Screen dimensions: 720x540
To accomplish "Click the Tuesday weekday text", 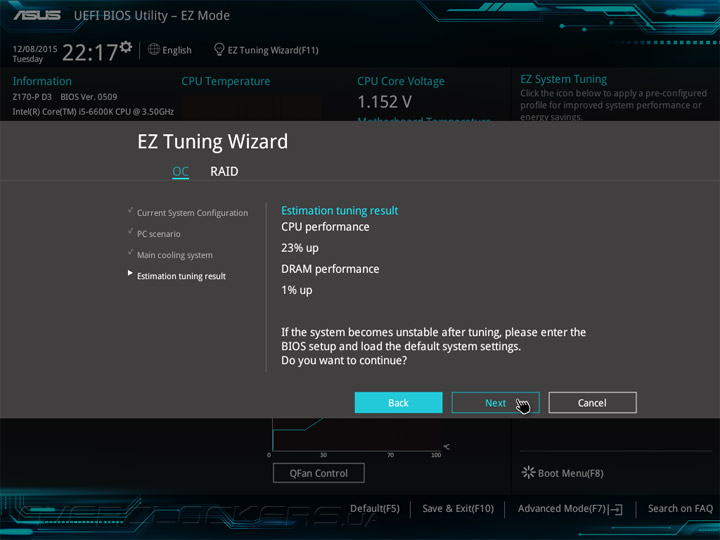I will 28,59.
